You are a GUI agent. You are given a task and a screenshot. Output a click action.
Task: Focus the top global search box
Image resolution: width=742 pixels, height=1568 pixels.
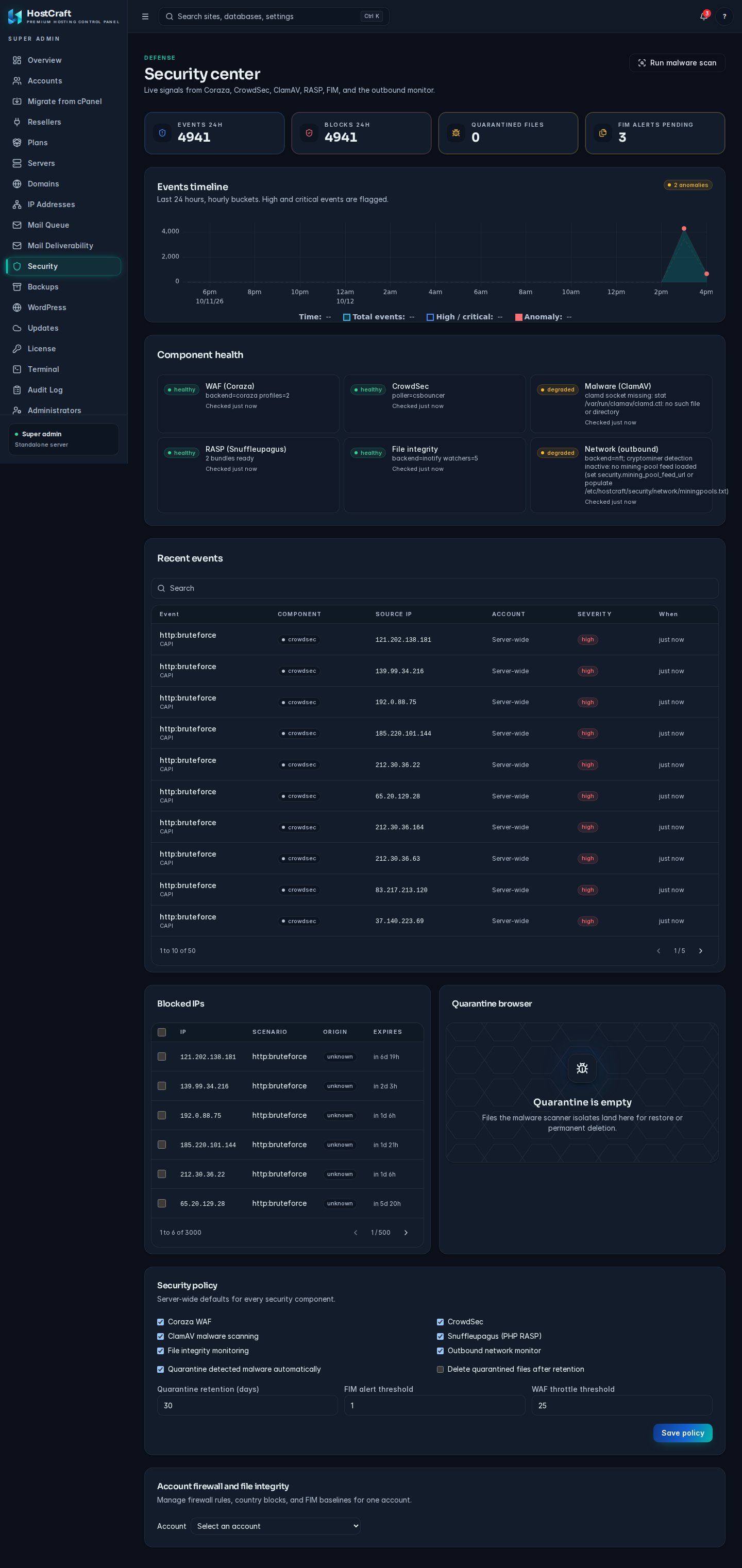coord(274,16)
